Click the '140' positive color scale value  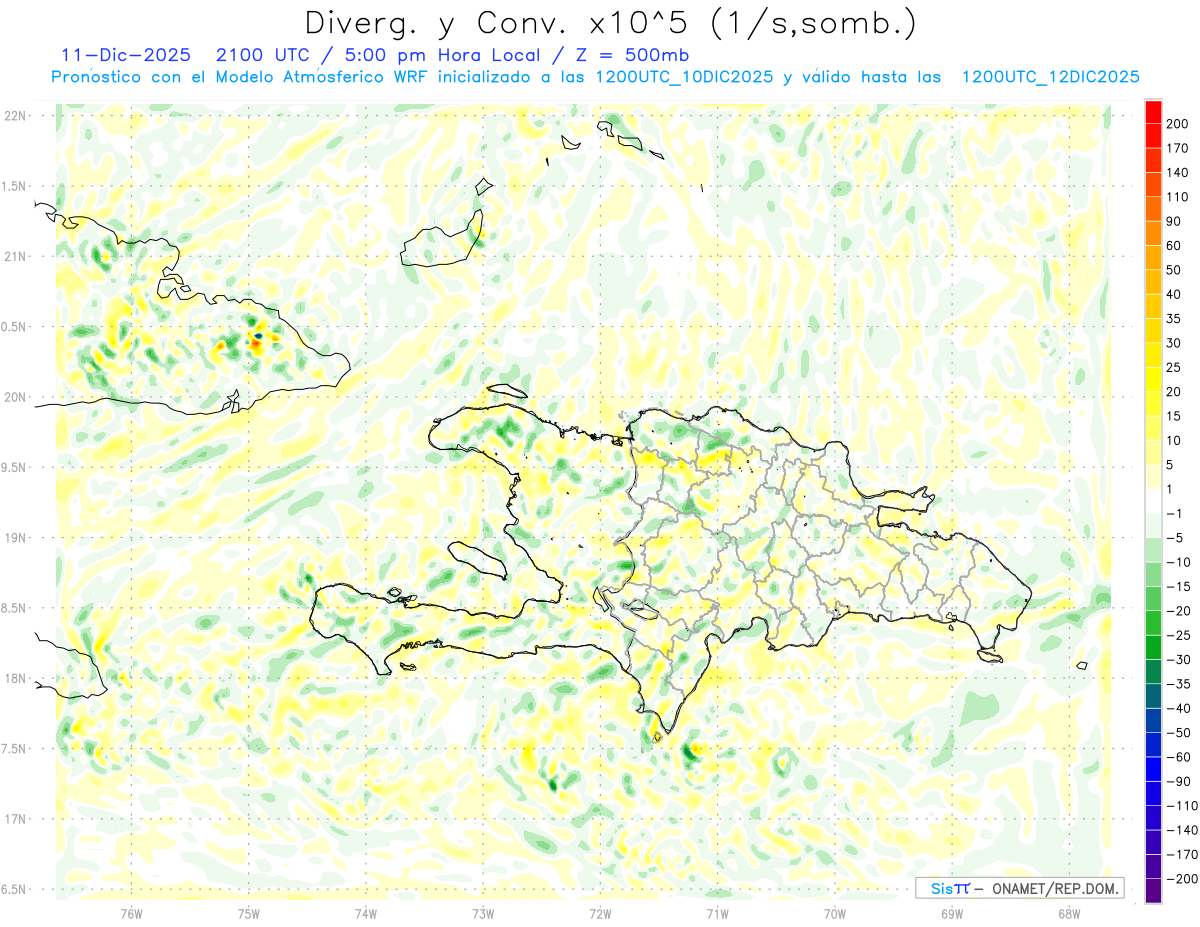pyautogui.click(x=1177, y=173)
